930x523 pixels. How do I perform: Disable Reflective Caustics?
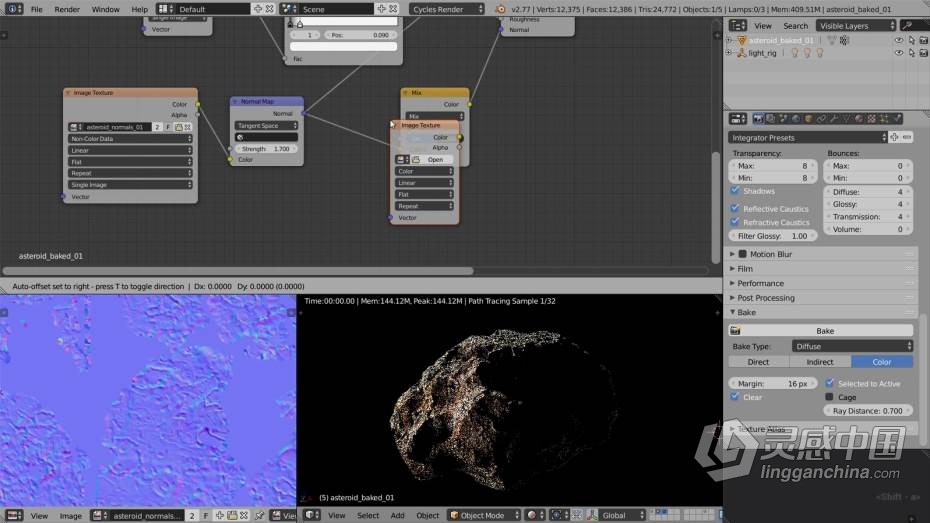click(735, 208)
